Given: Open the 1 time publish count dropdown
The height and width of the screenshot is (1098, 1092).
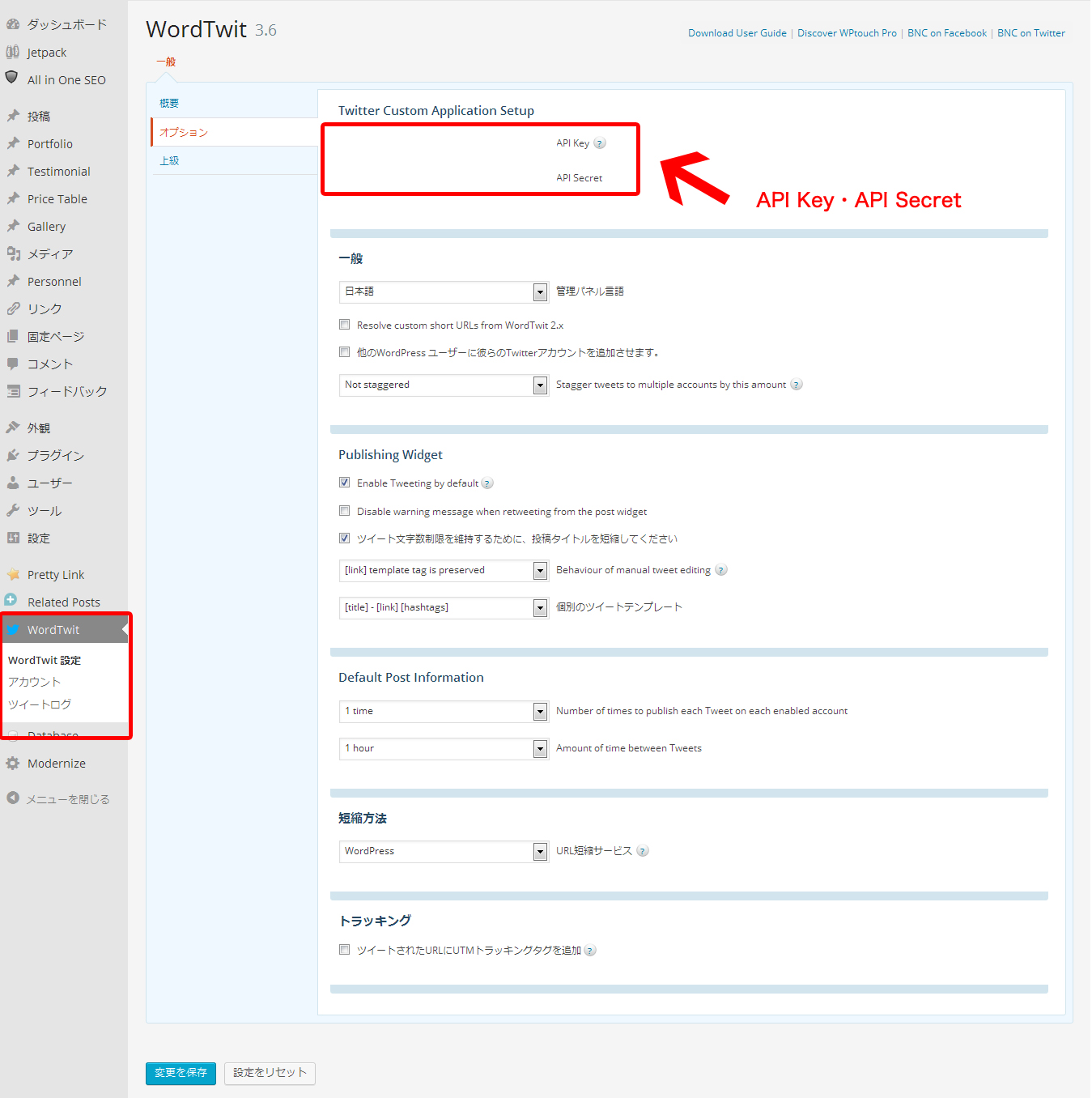Looking at the screenshot, I should [444, 711].
